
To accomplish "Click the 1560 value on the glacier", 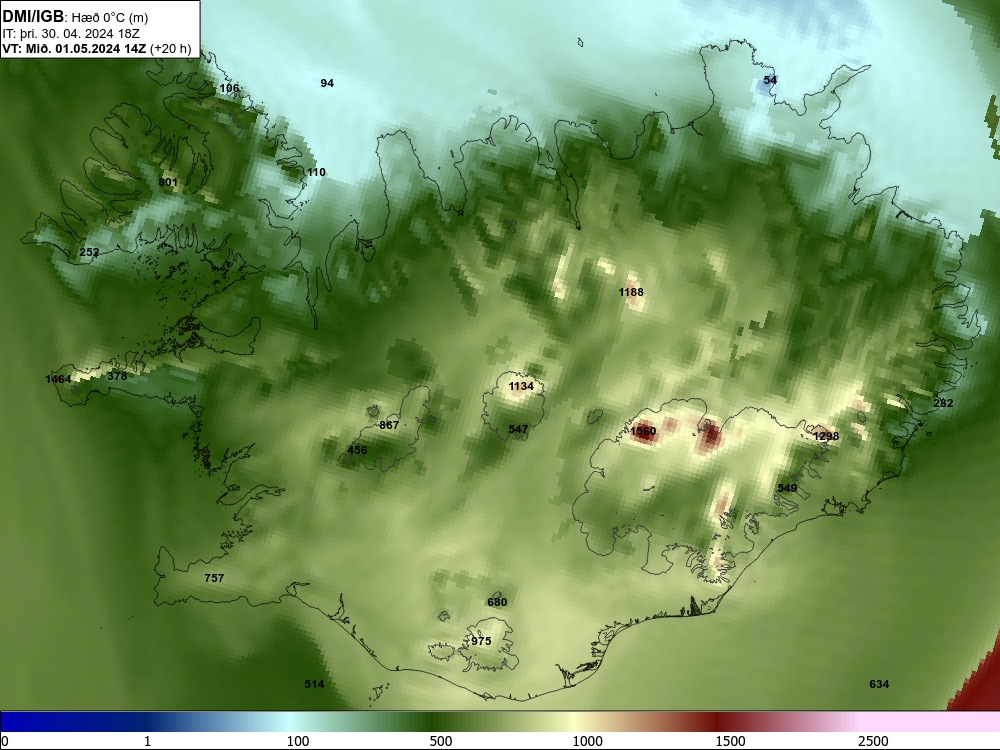I will 643,431.
